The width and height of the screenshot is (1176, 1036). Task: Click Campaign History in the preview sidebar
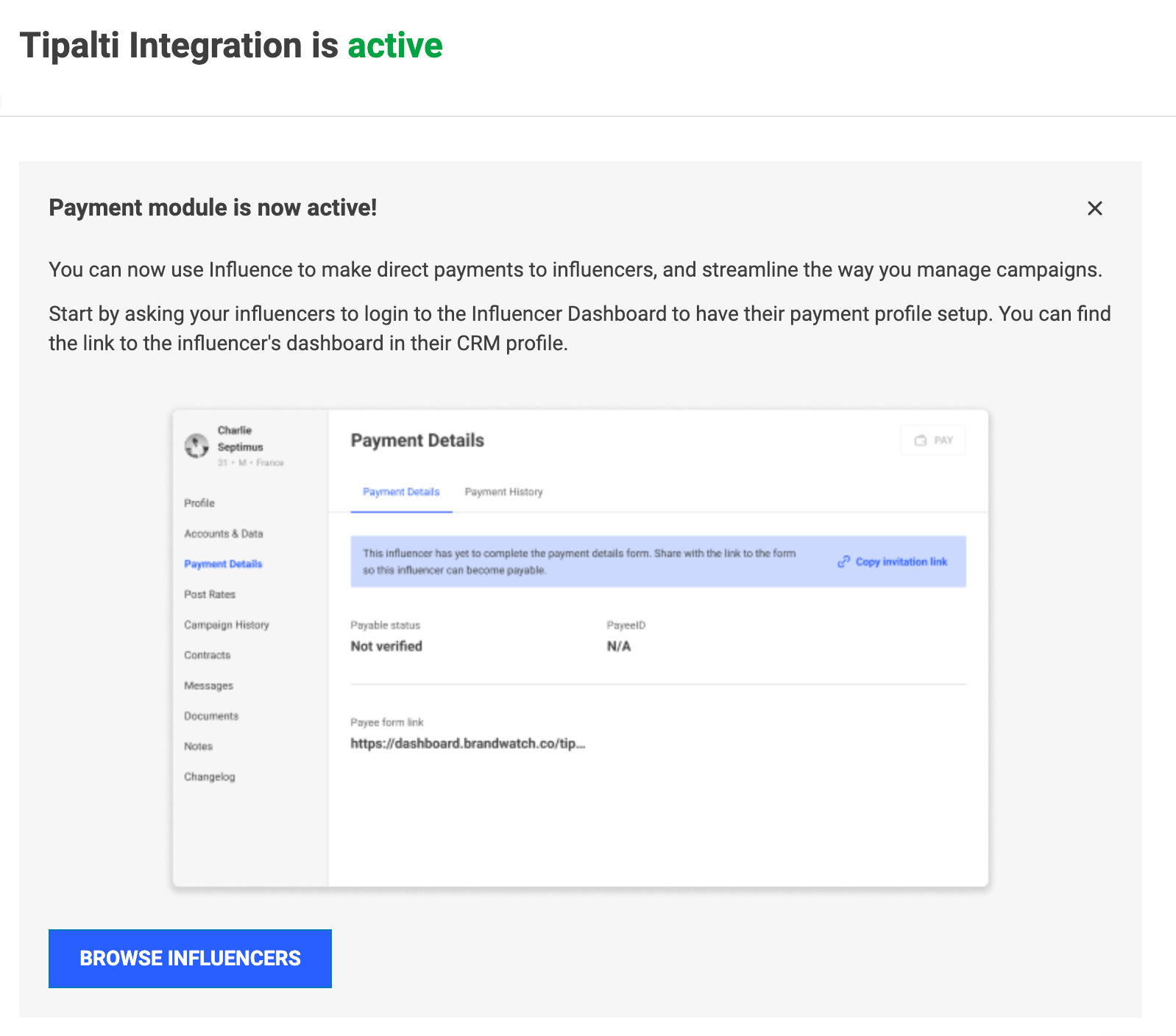(227, 625)
